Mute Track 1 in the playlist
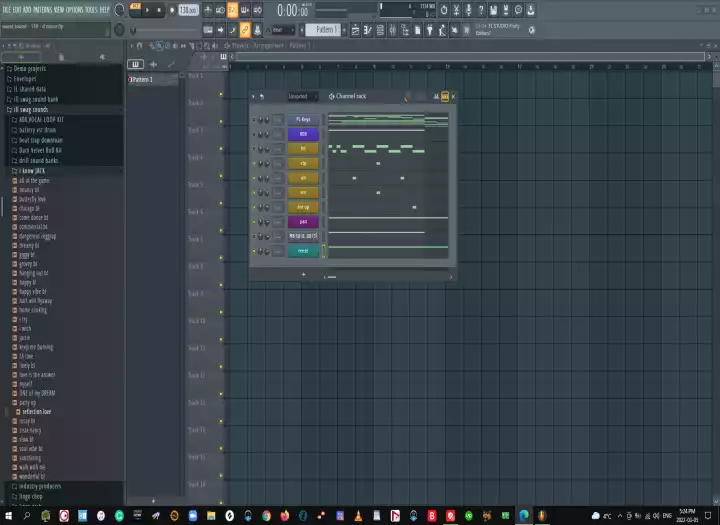 [x=221, y=94]
